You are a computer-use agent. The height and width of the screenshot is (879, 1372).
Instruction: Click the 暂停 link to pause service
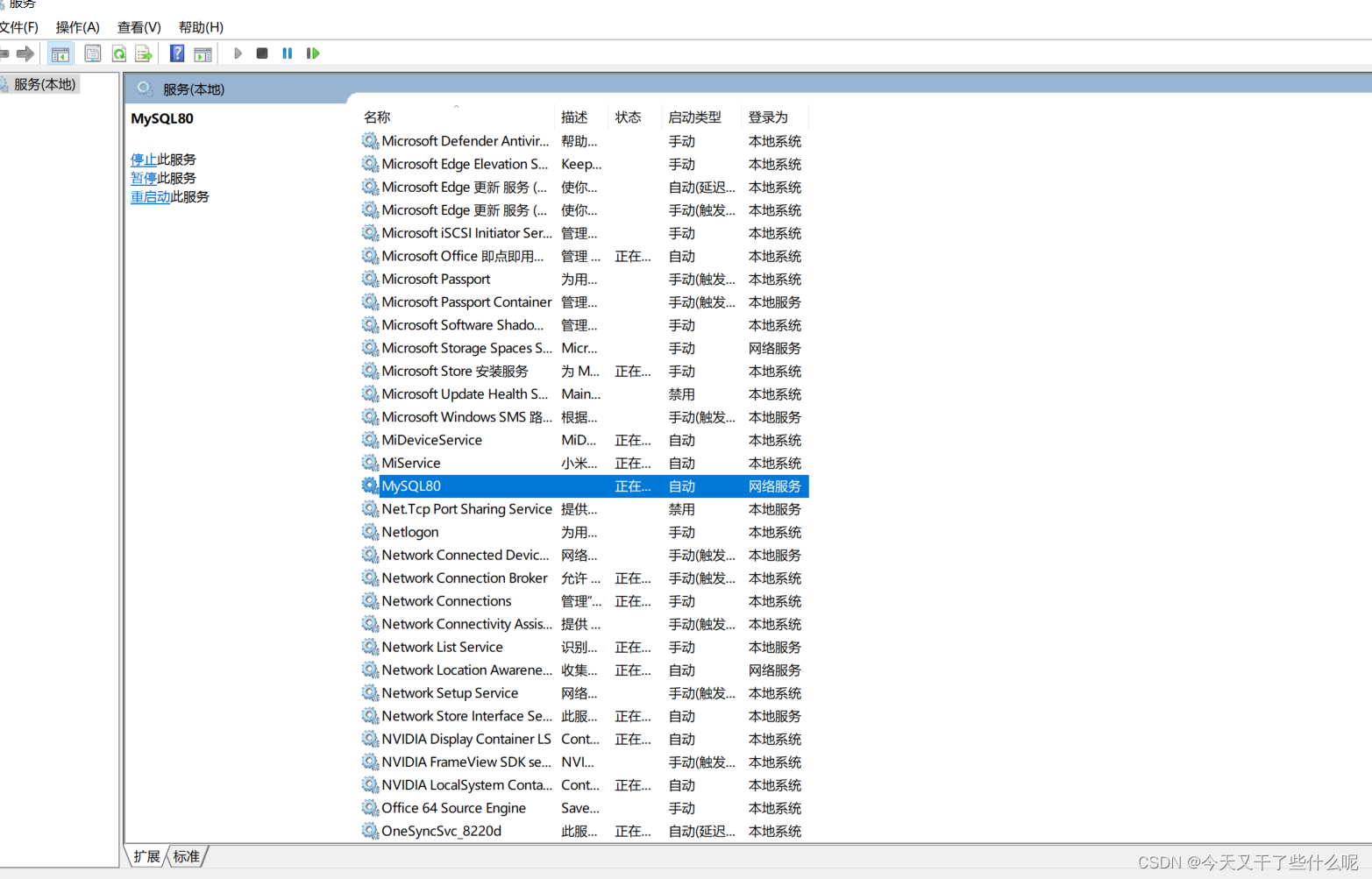tap(144, 178)
